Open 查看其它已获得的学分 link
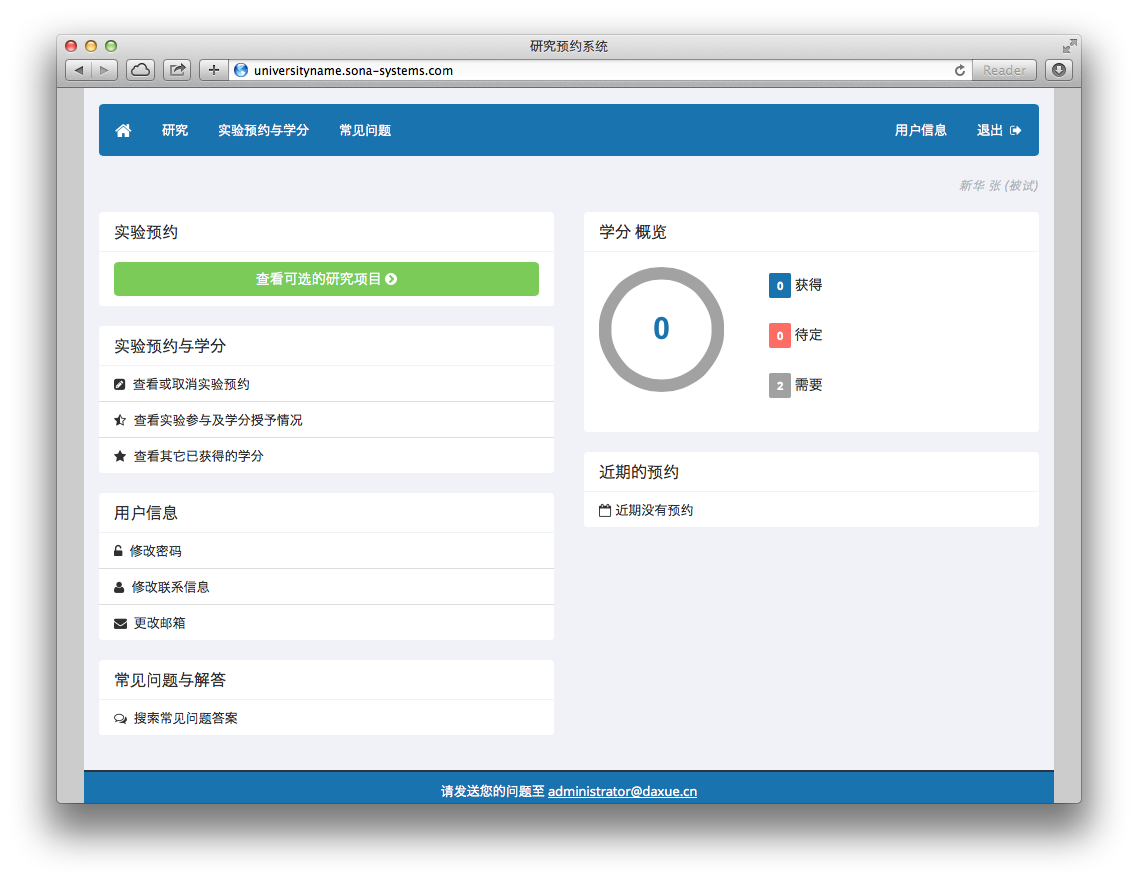The width and height of the screenshot is (1138, 882). [x=198, y=456]
